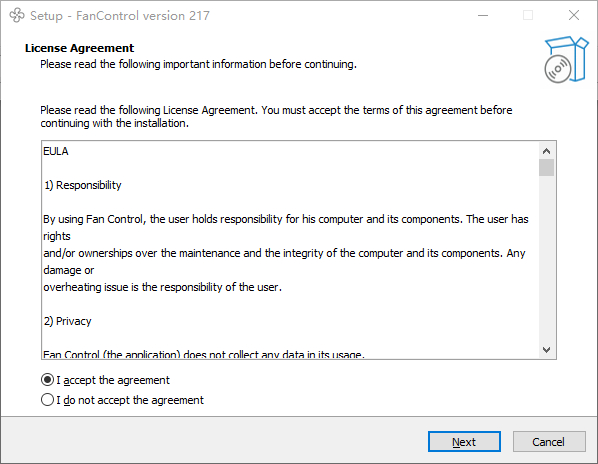Minimize the Setup window
This screenshot has height=464, width=598.
coord(483,15)
